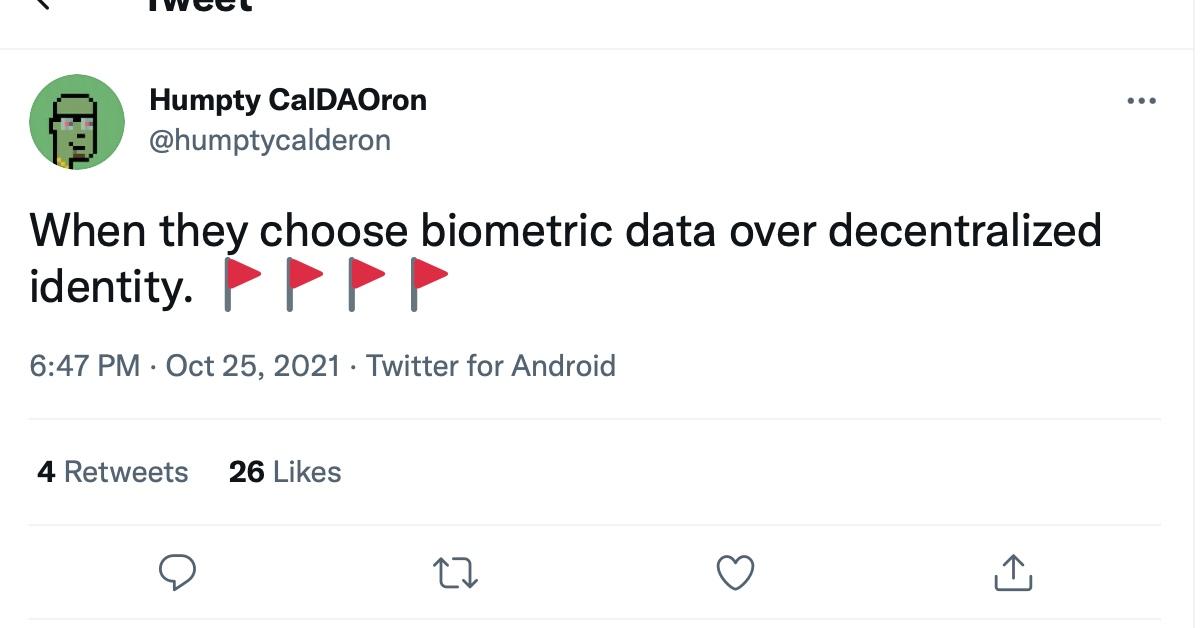The width and height of the screenshot is (1200, 628).
Task: Like the tweet using the heart icon
Action: point(735,572)
